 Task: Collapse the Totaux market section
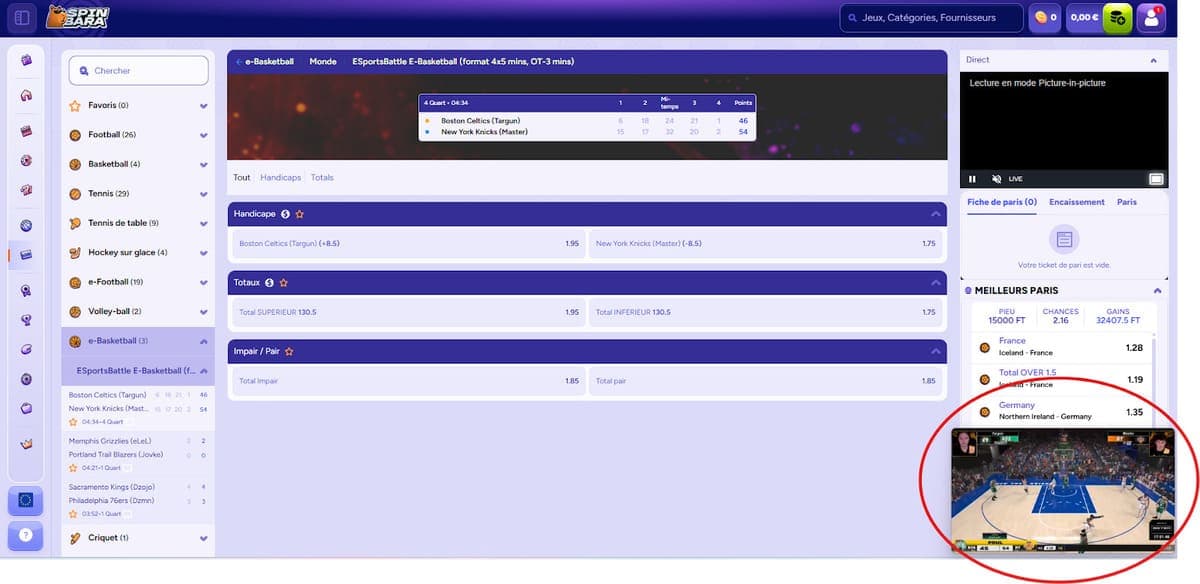click(x=935, y=283)
